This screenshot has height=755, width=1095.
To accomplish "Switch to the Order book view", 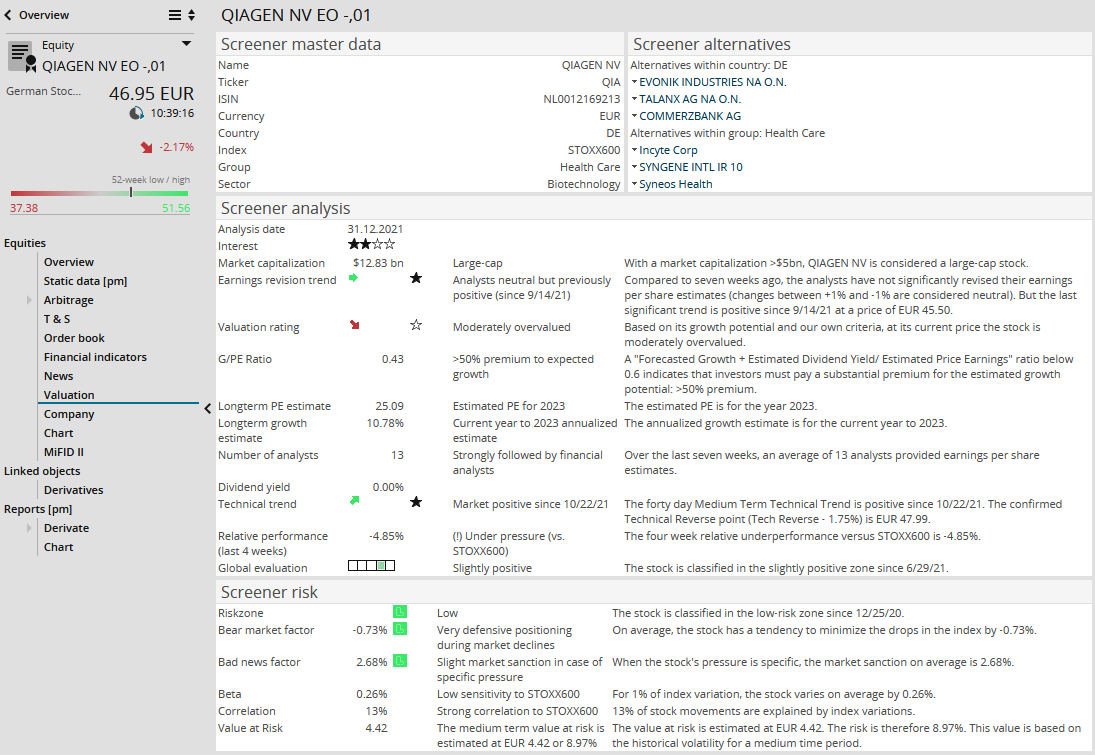I will [x=74, y=338].
